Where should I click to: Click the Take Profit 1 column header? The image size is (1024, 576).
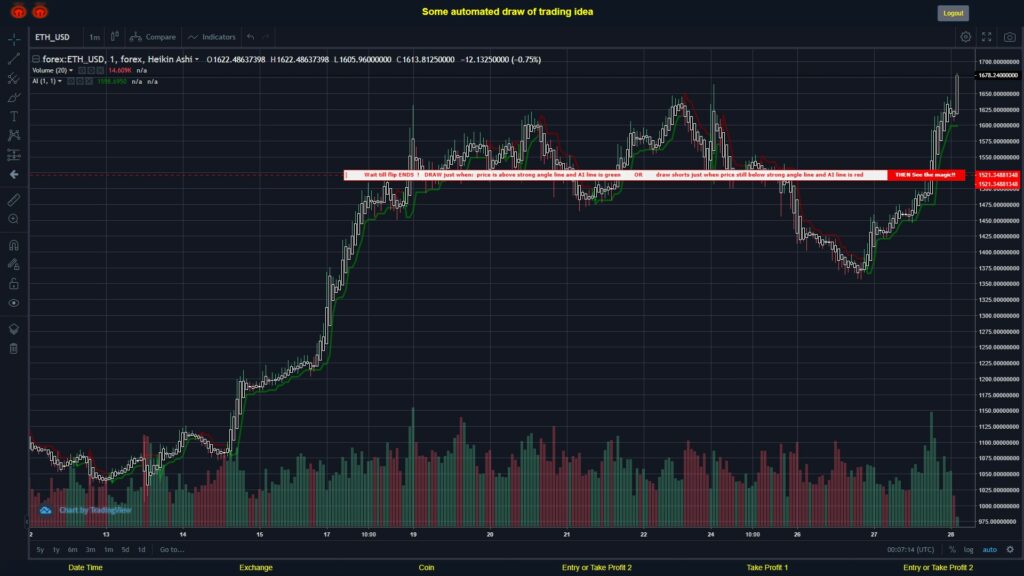tap(767, 568)
